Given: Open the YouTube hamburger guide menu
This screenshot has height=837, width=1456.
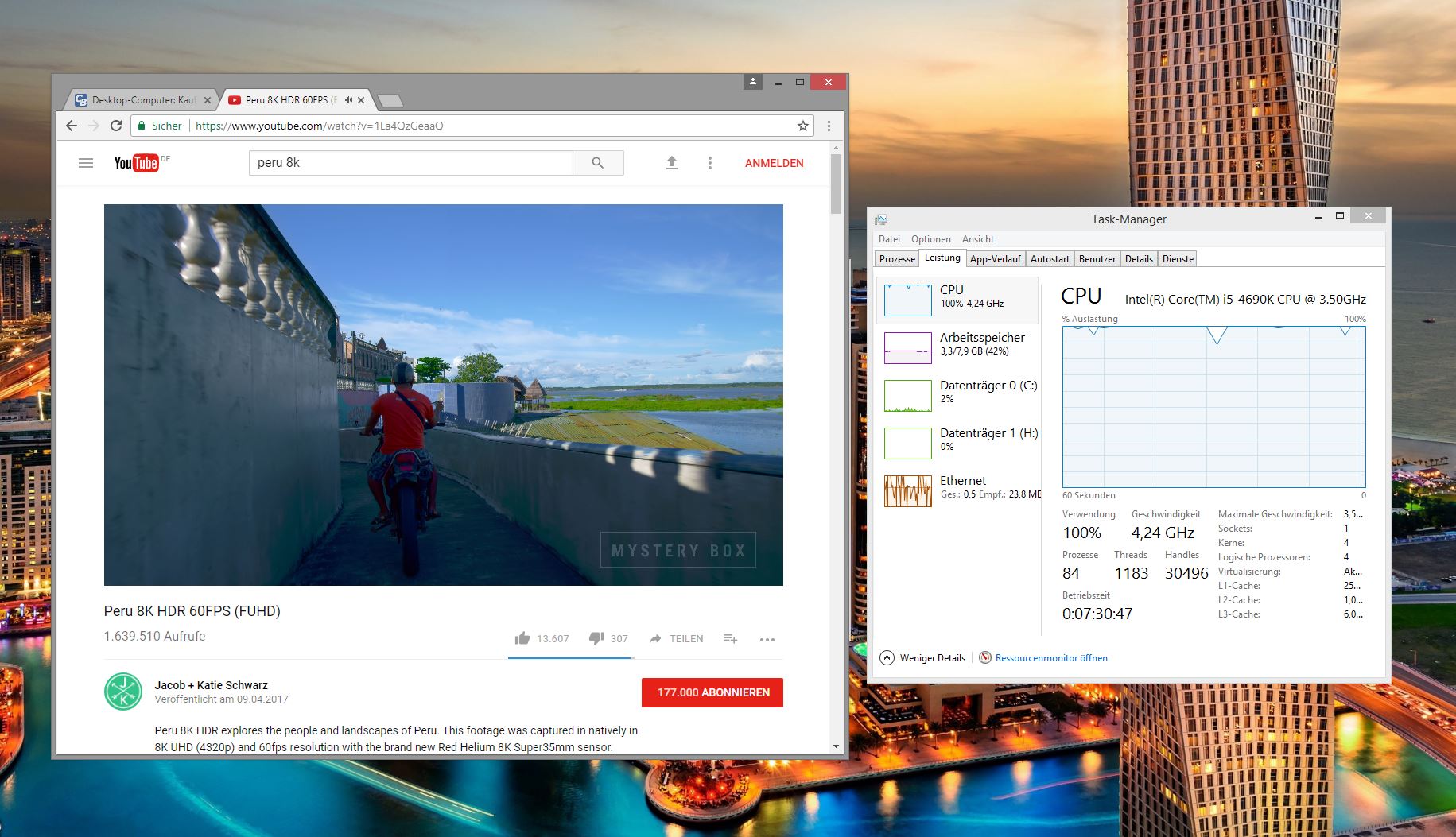Looking at the screenshot, I should [x=86, y=163].
